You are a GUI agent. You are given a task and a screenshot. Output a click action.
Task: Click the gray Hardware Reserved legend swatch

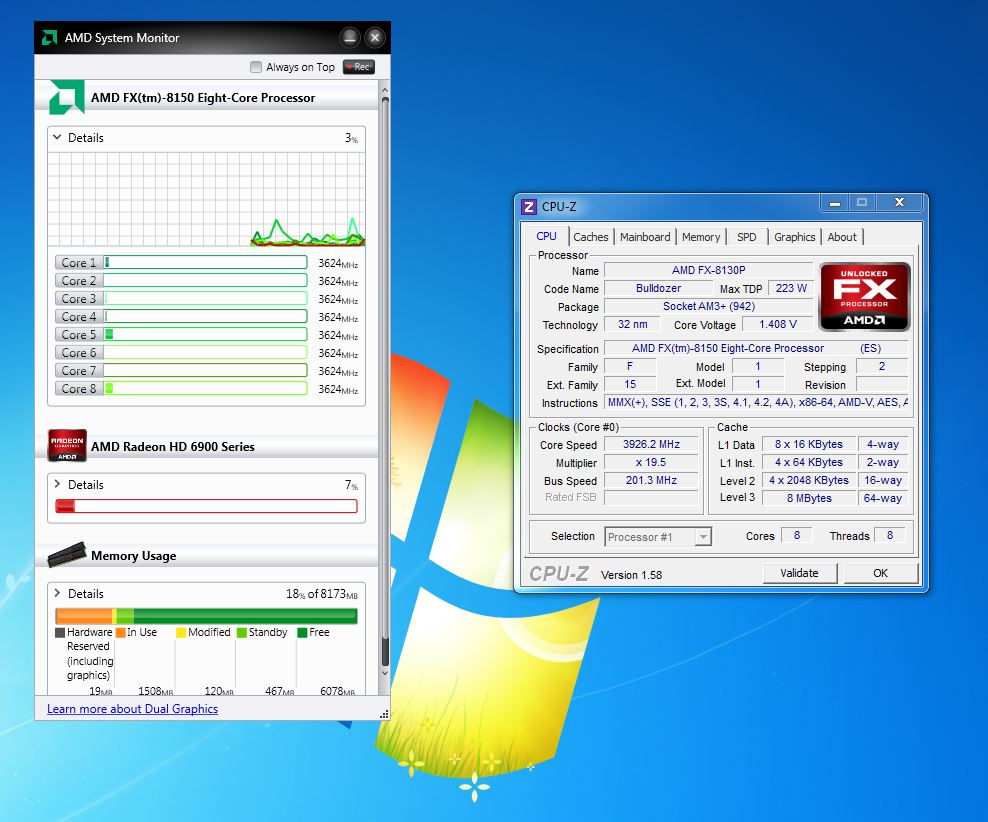pyautogui.click(x=60, y=632)
